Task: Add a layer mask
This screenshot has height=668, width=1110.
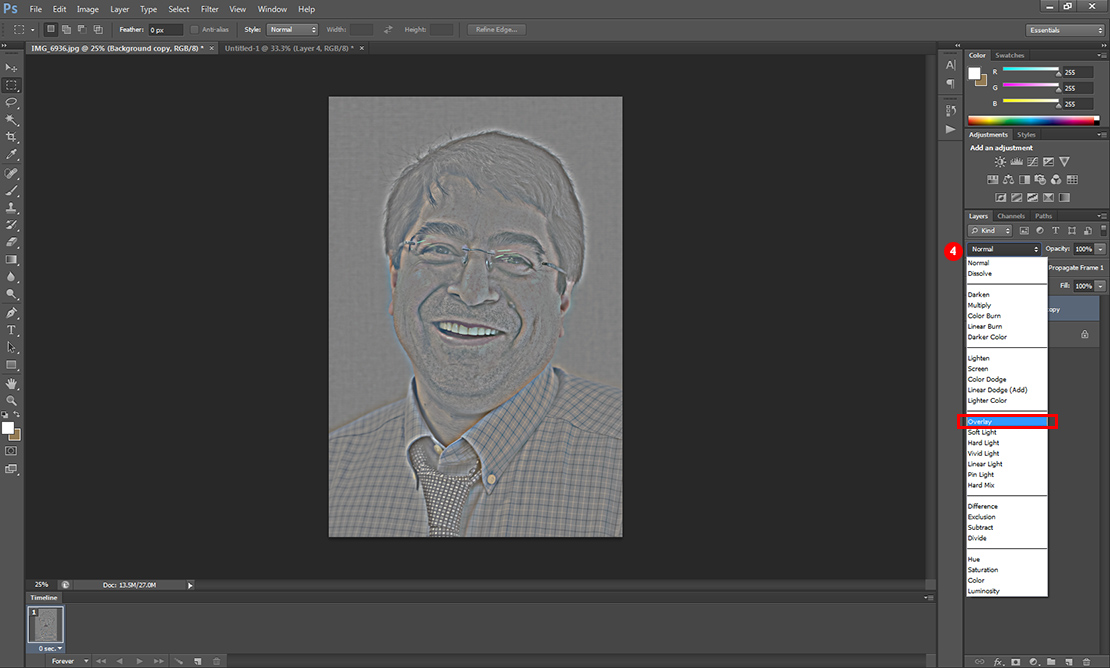Action: (x=1016, y=662)
